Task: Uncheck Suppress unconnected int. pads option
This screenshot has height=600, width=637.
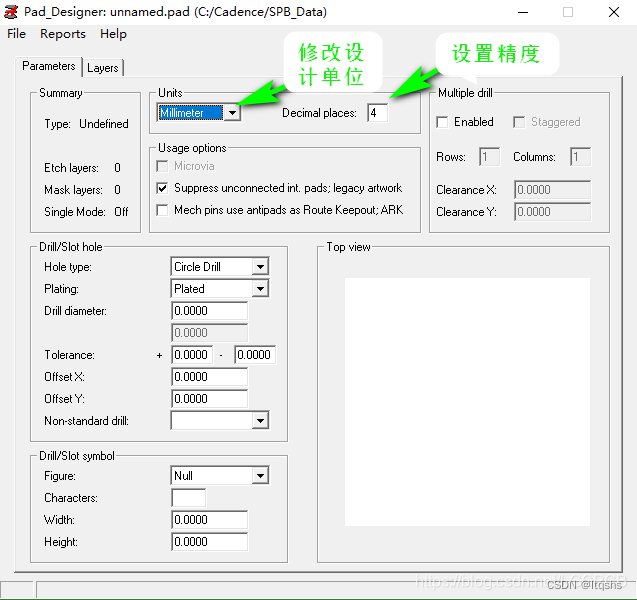Action: [164, 188]
